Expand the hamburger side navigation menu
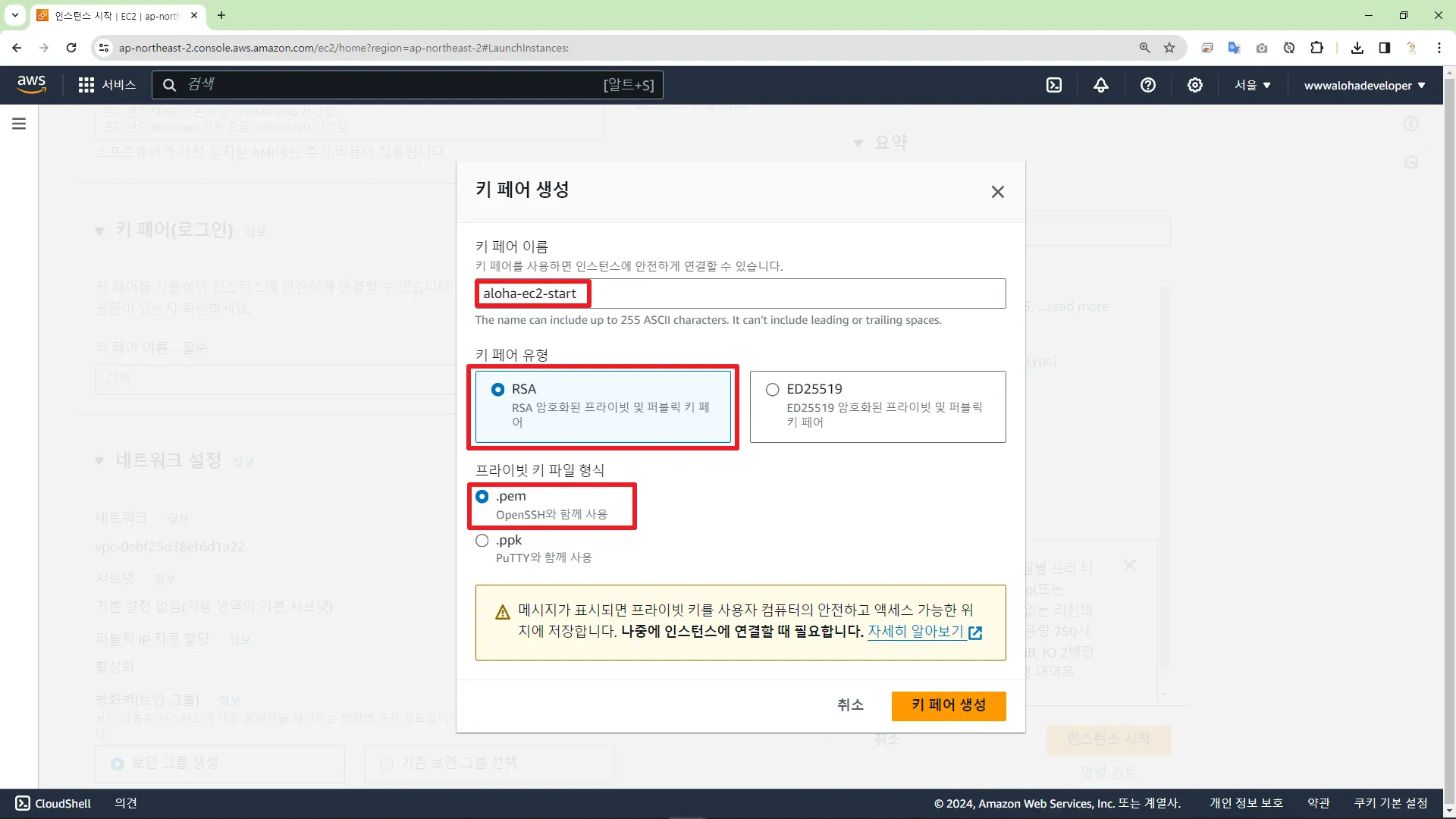This screenshot has height=819, width=1456. [19, 124]
